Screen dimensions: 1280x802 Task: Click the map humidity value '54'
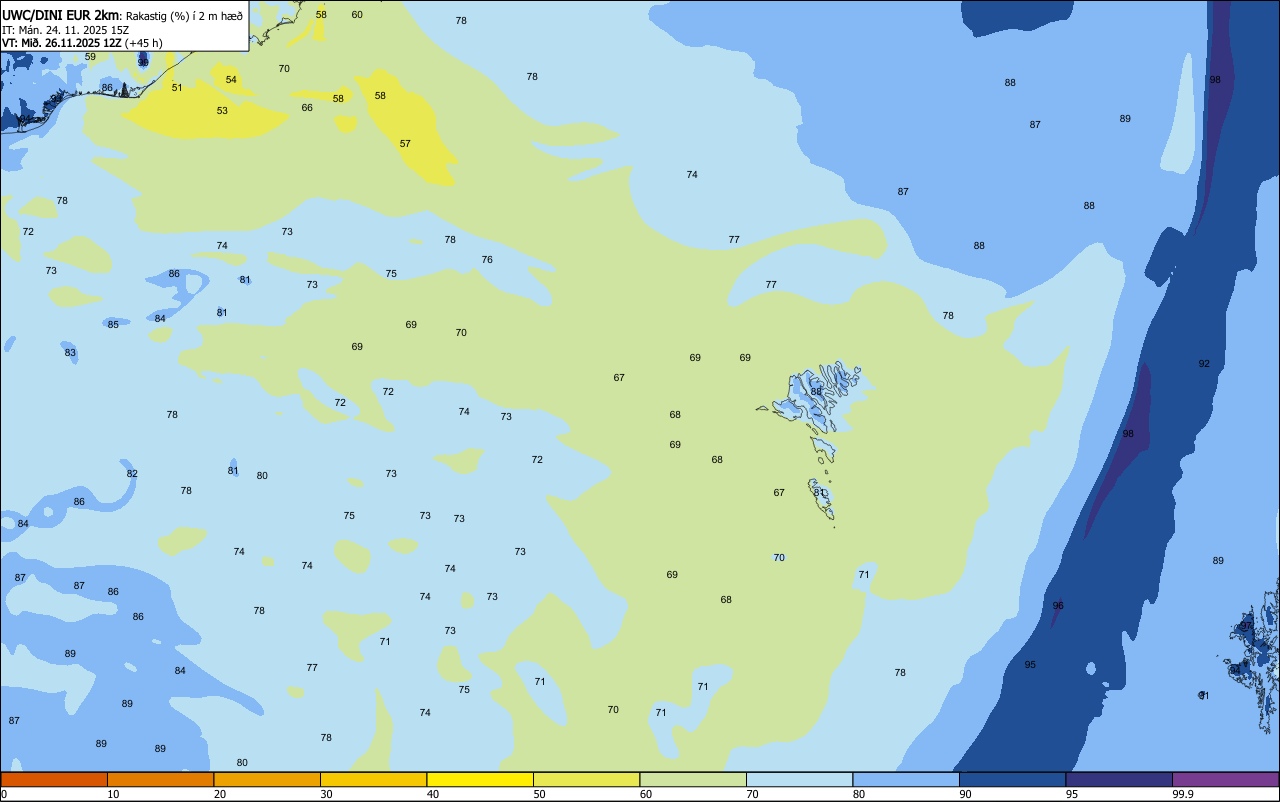tap(231, 80)
